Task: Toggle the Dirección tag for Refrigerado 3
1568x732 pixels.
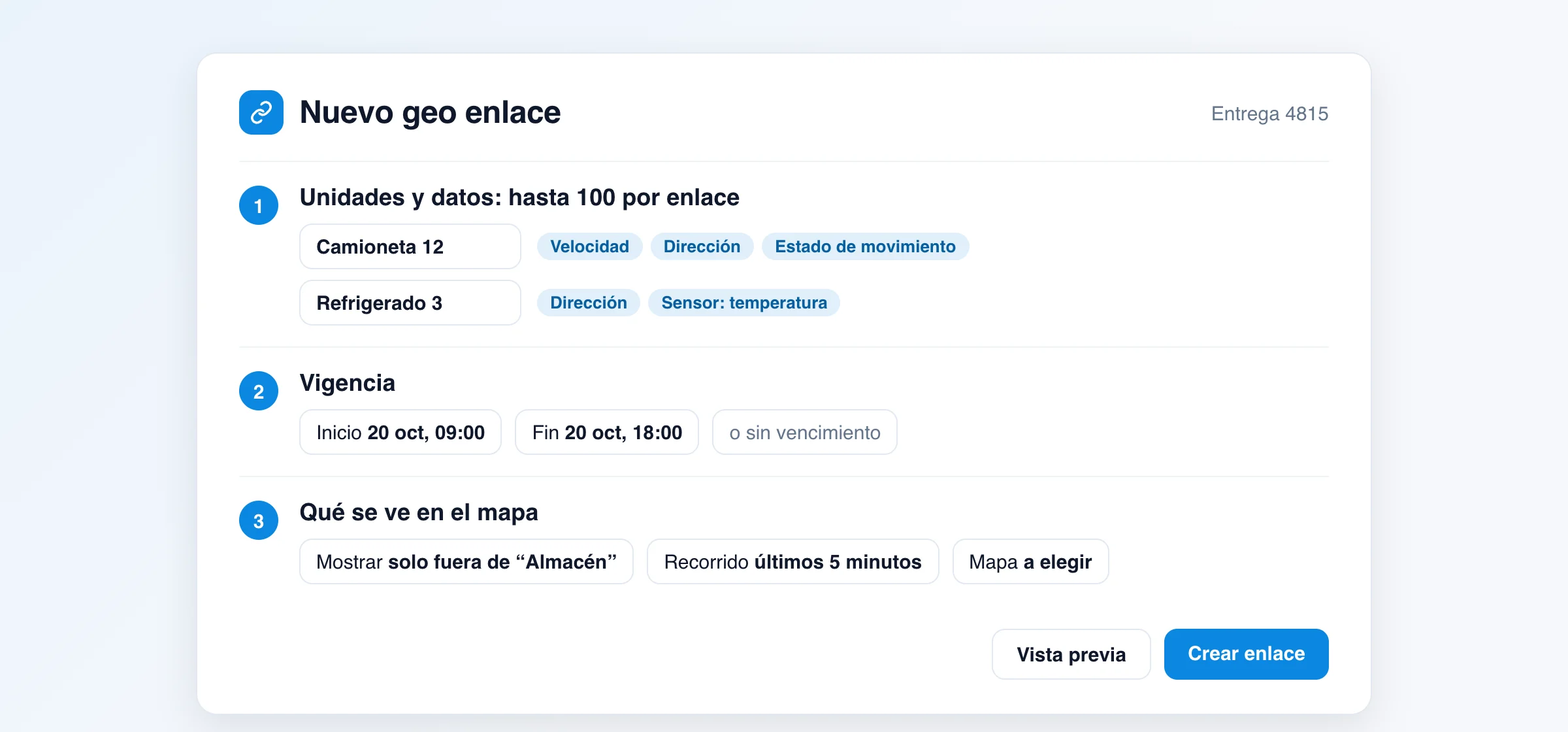Action: click(588, 303)
